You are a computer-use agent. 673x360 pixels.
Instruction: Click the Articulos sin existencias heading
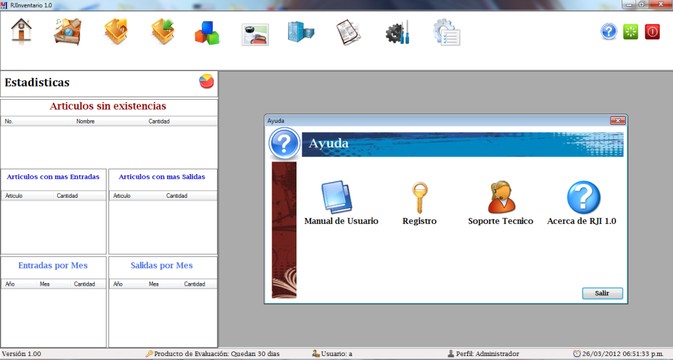tap(108, 106)
